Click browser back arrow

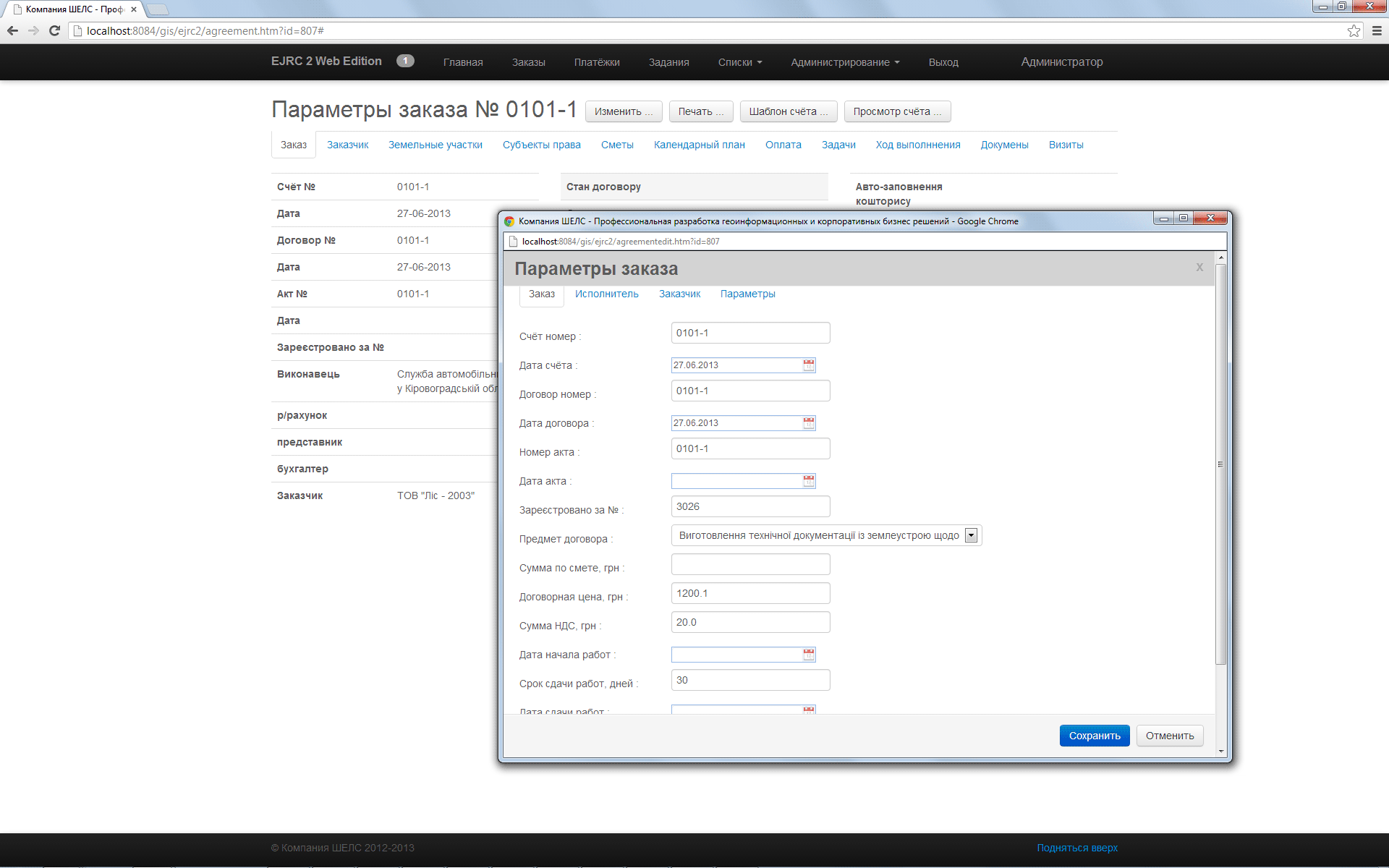[x=12, y=30]
